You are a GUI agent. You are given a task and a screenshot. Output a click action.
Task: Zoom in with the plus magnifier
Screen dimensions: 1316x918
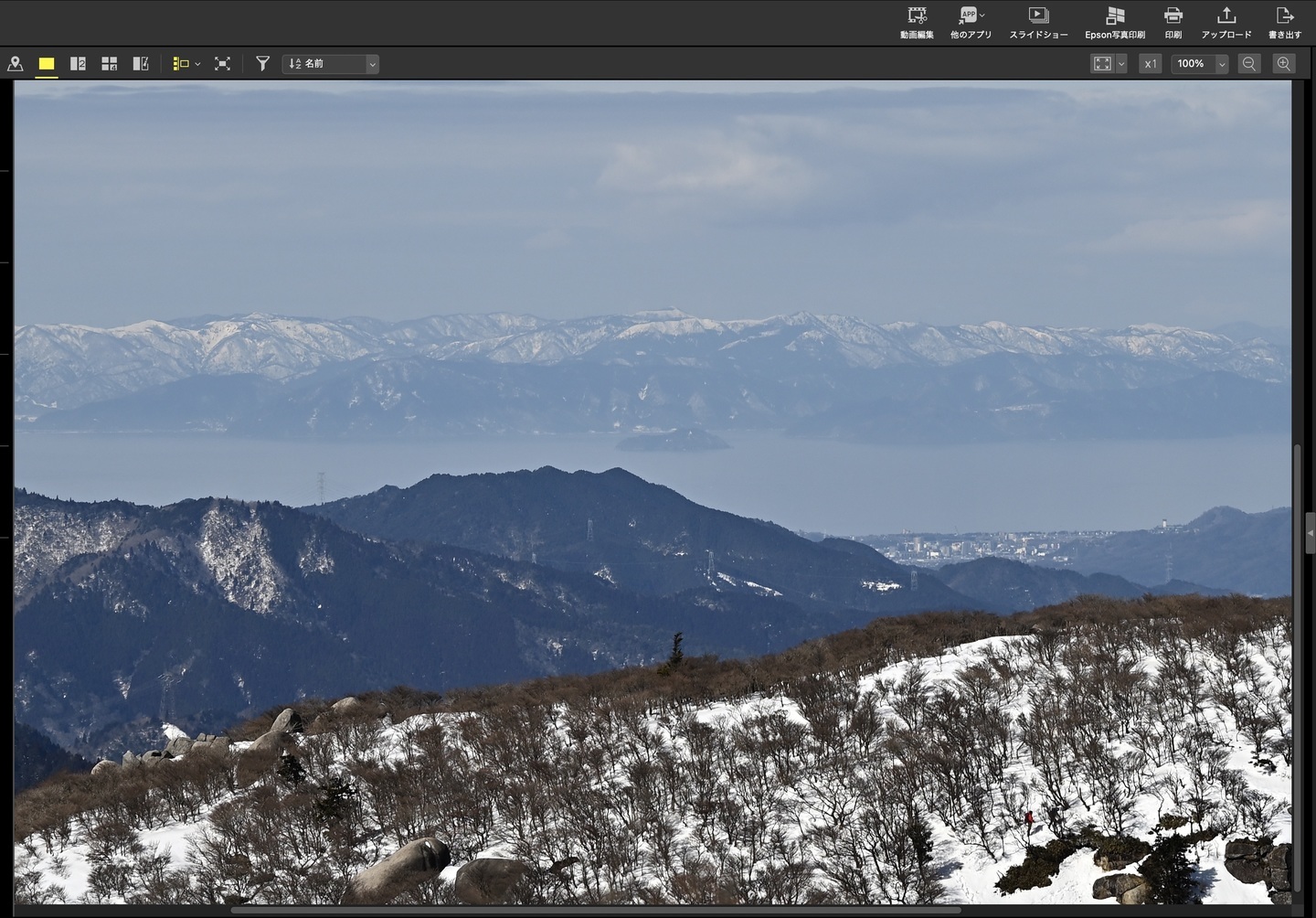coord(1284,64)
